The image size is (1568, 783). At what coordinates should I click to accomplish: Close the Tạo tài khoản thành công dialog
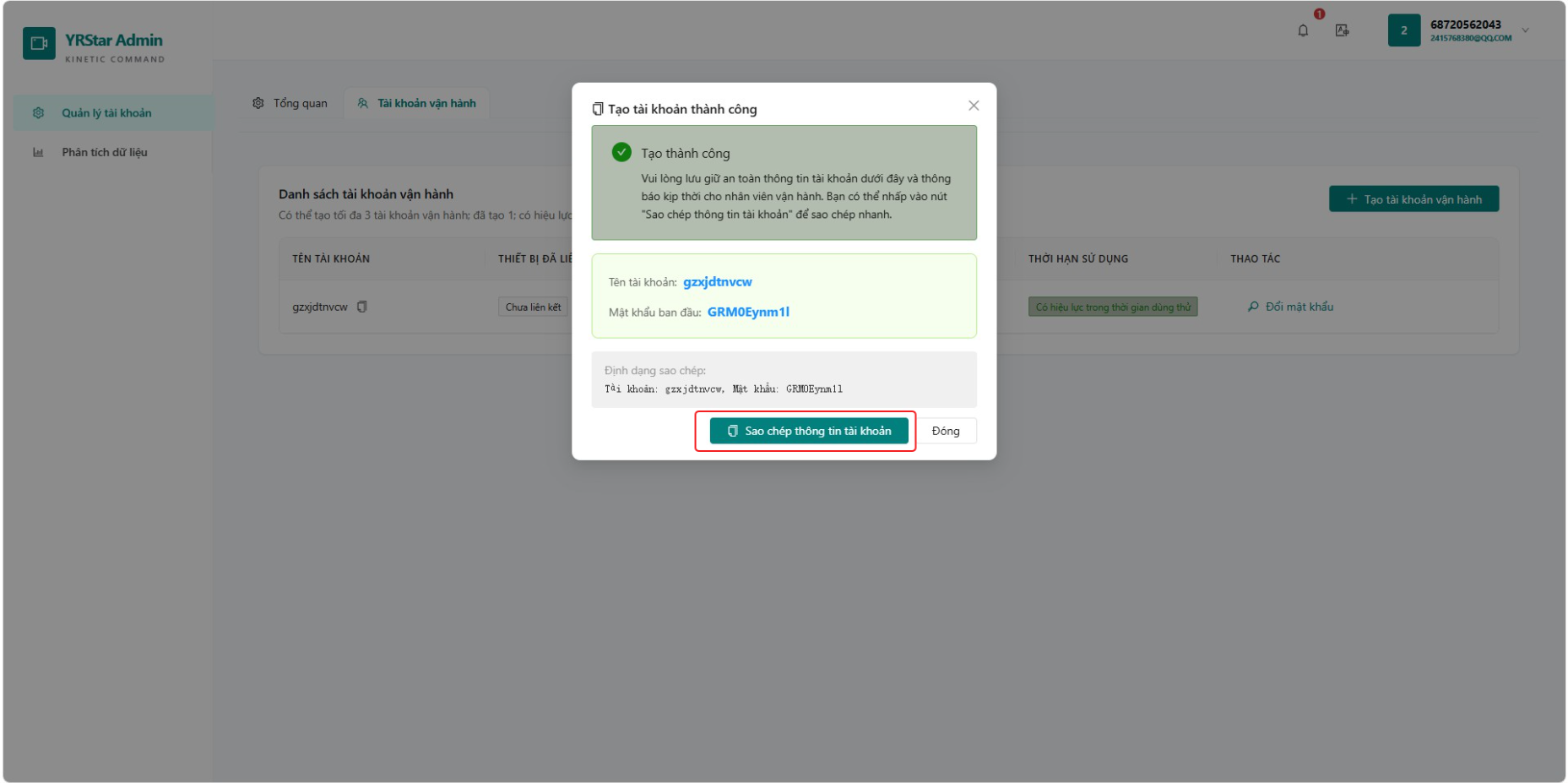point(974,106)
